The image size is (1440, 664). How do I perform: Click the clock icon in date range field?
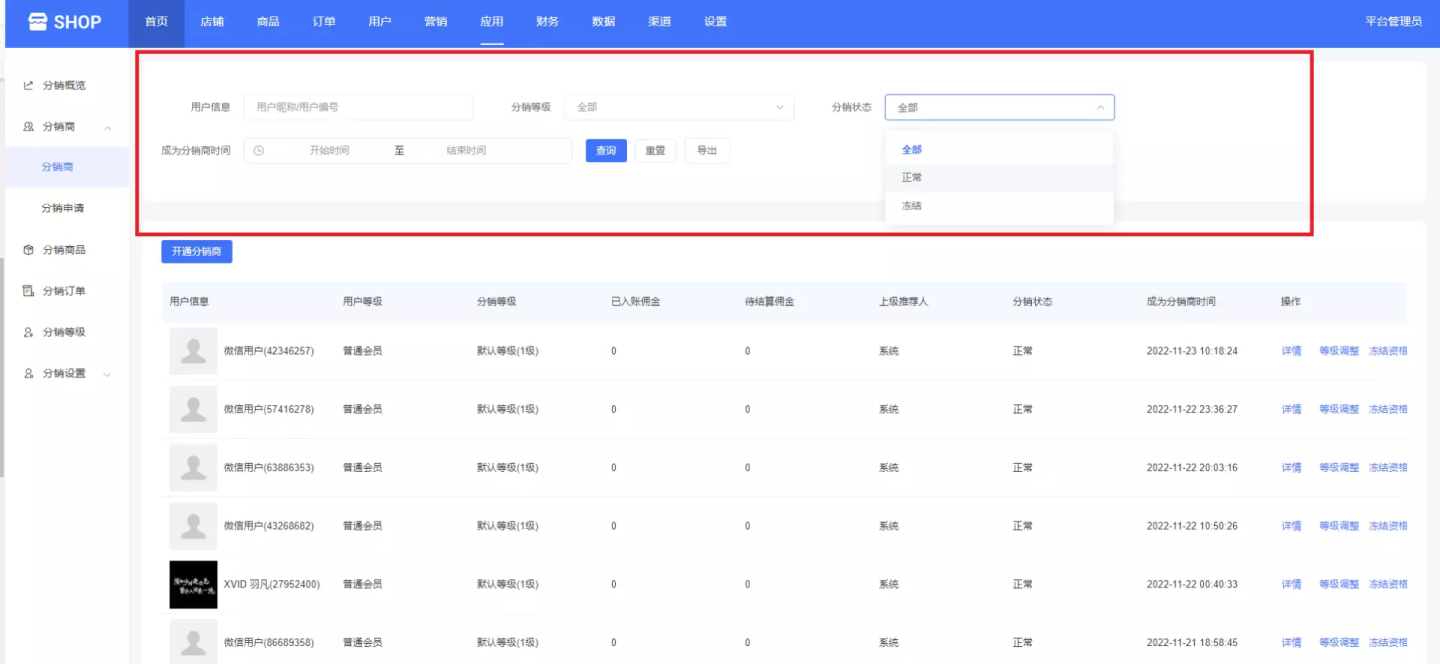click(259, 151)
